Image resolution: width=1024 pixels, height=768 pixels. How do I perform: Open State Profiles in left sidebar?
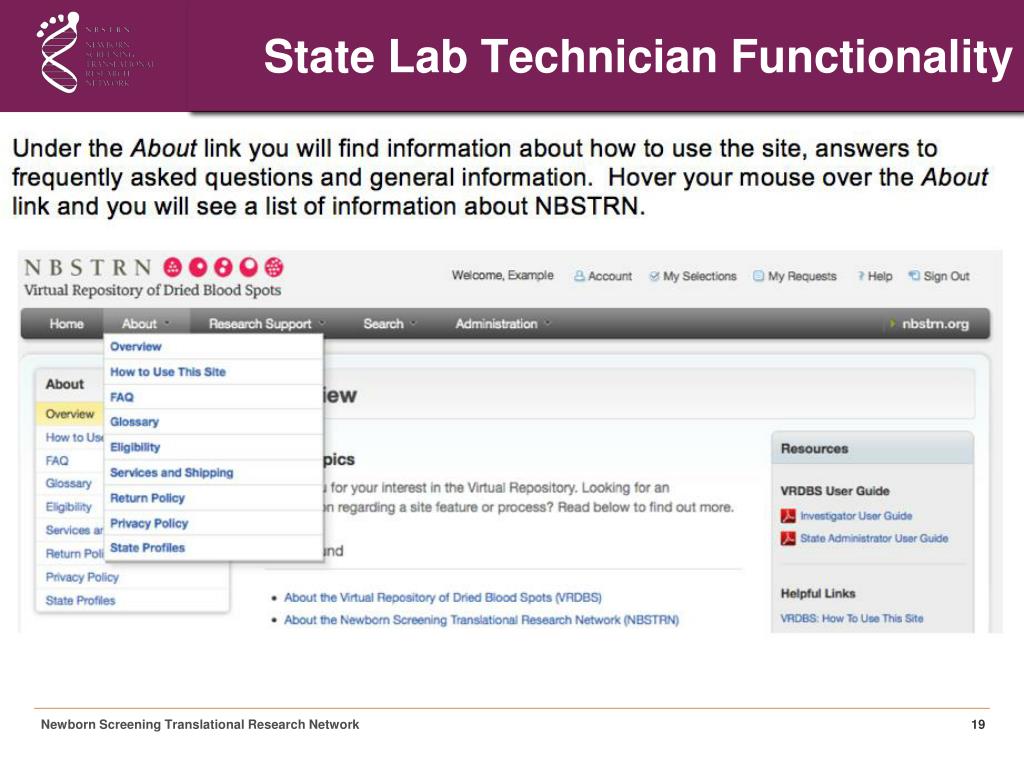point(80,601)
